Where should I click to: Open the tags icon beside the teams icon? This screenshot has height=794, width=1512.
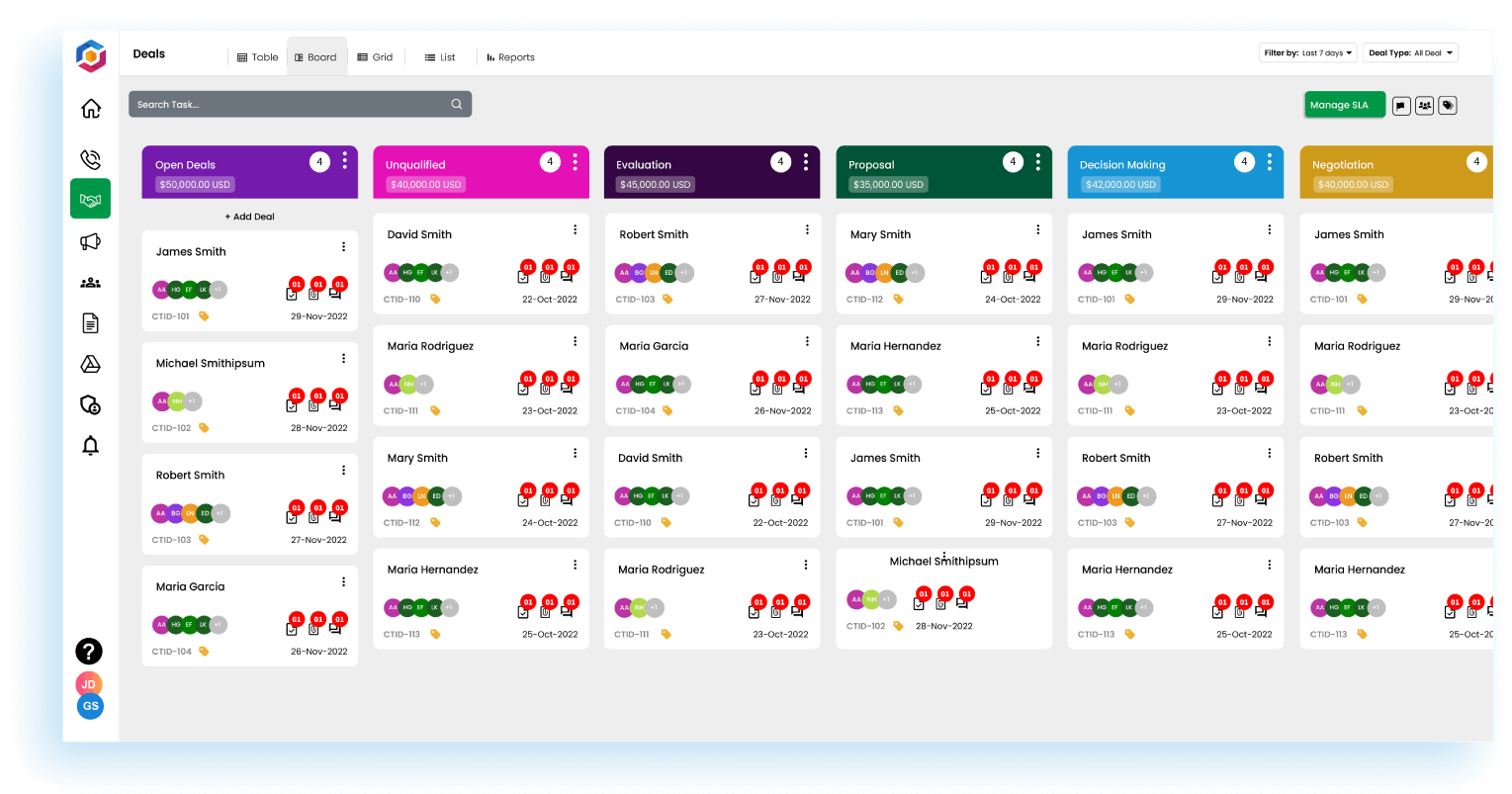pos(1447,105)
